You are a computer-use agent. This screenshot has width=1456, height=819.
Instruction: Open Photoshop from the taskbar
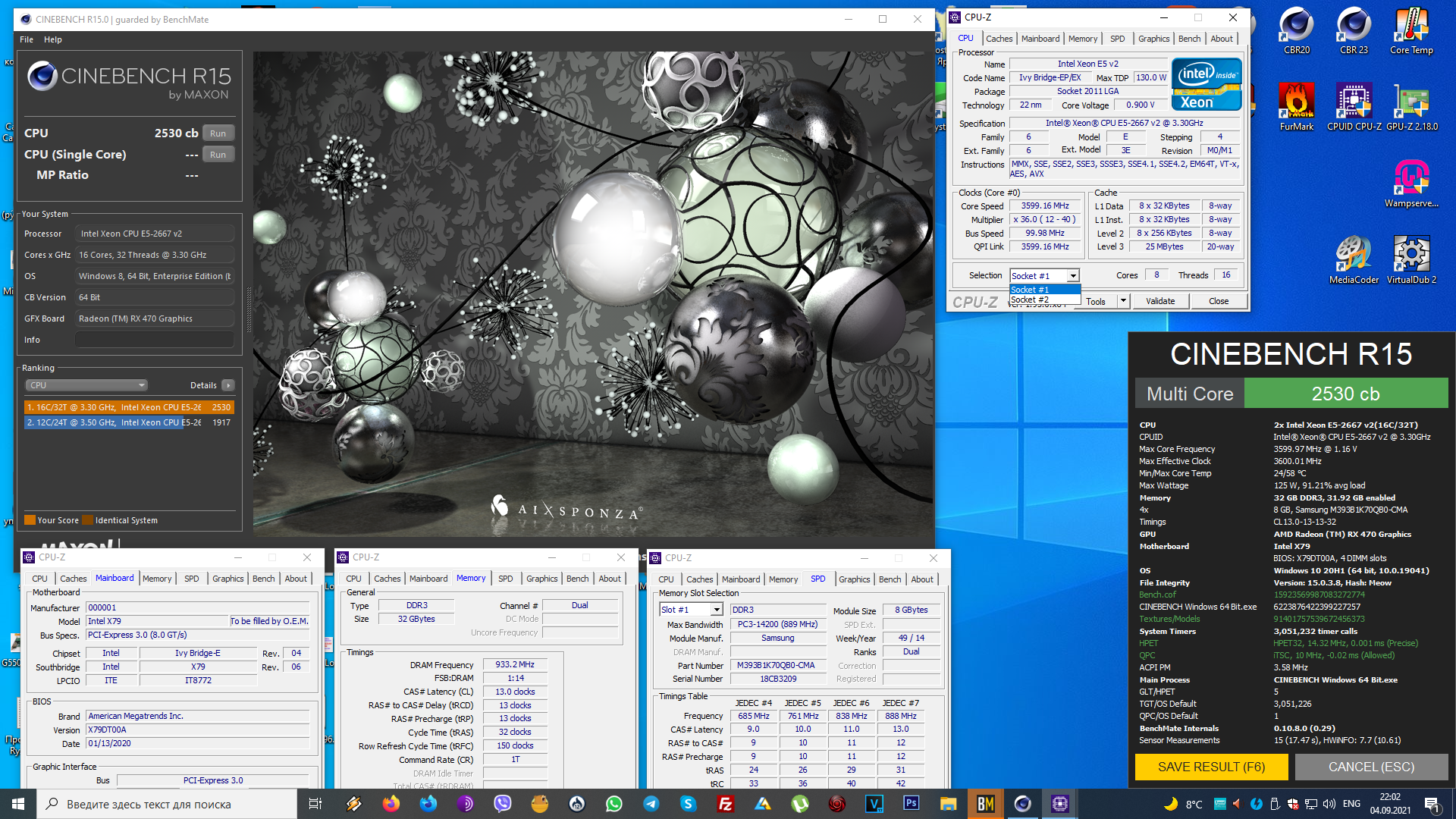click(x=912, y=804)
